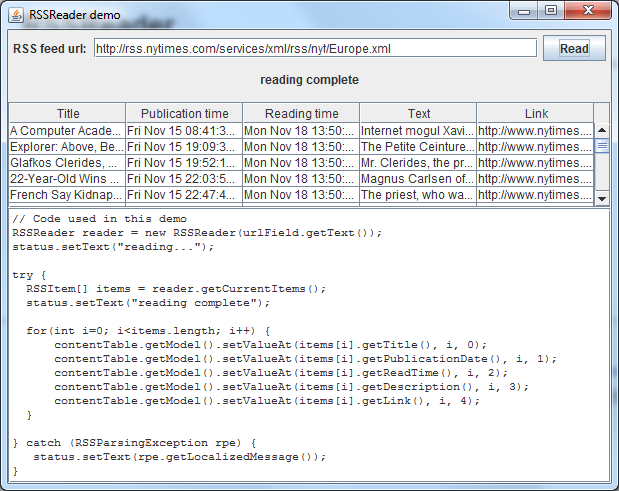Click the 'Internet mogul Xavi...' text cell
619x491 pixels.
417,130
